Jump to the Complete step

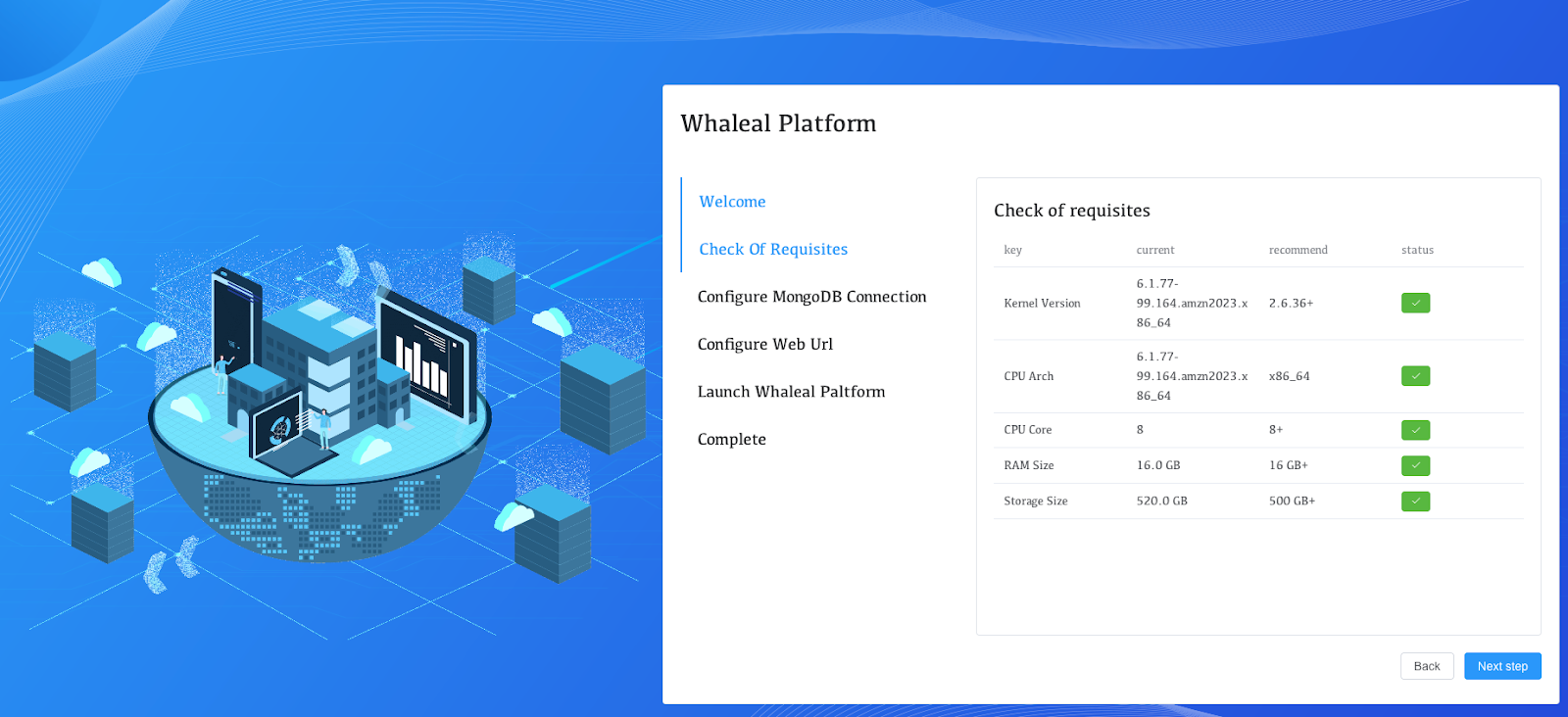click(x=731, y=440)
